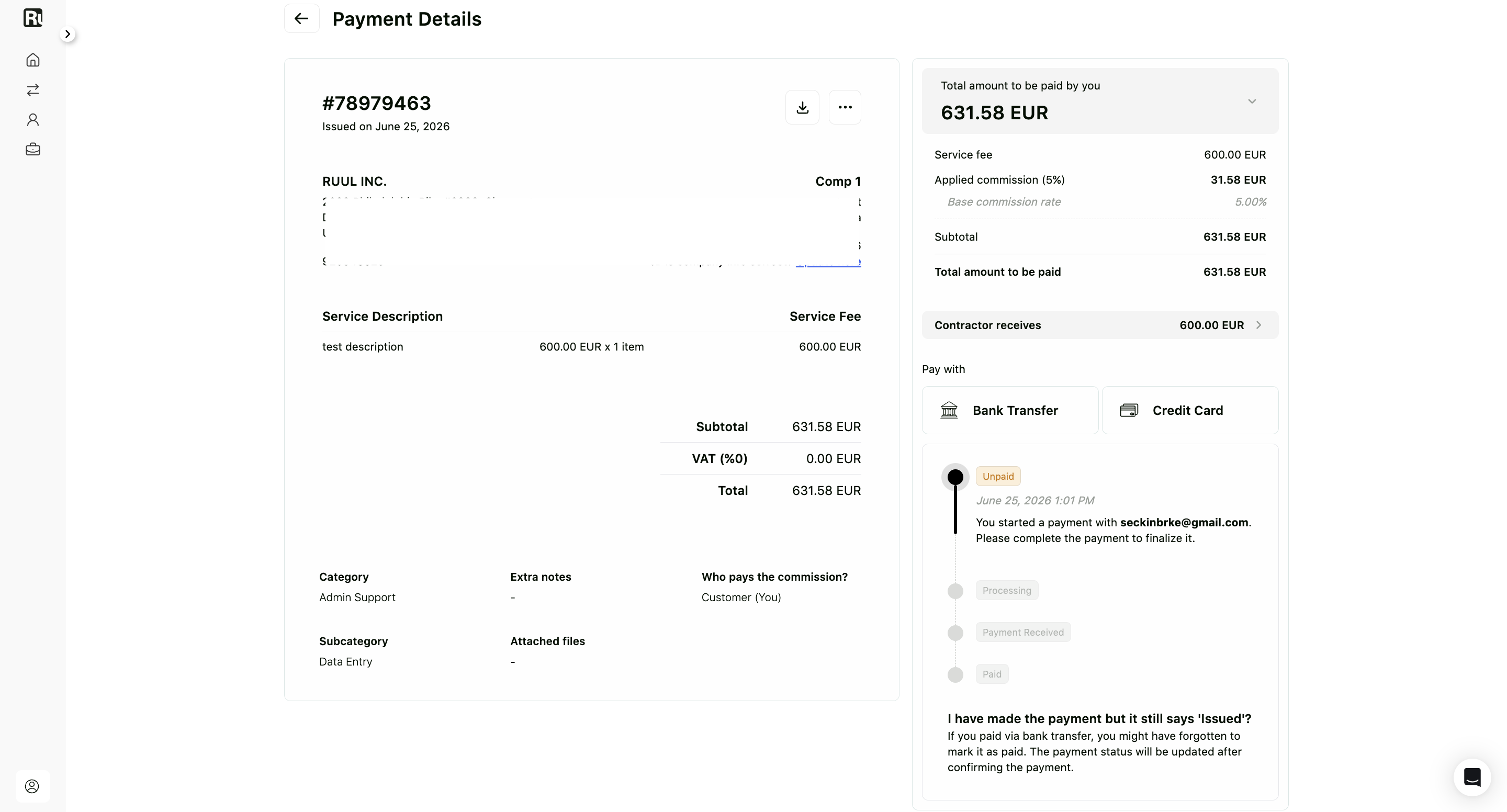Go back using the arrow button

[301, 18]
